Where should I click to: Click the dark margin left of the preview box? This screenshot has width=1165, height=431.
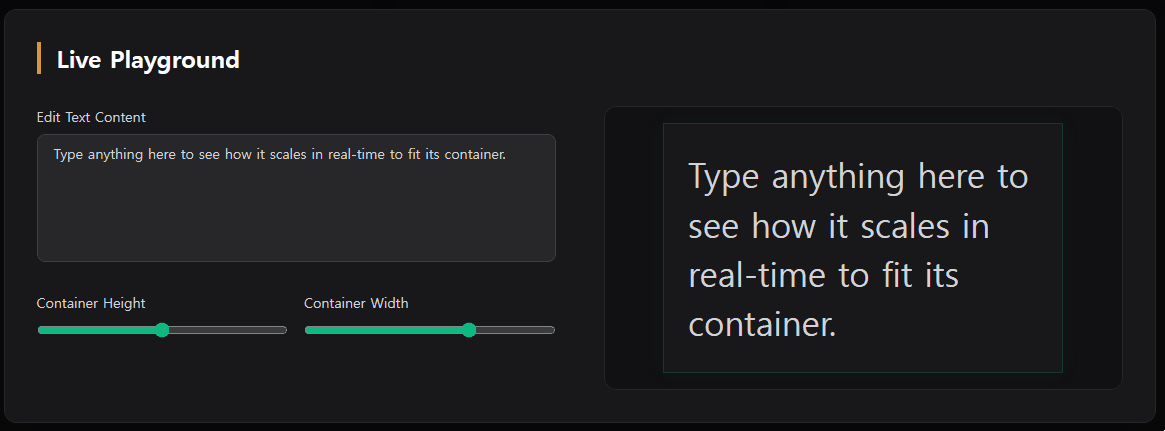[x=634, y=248]
